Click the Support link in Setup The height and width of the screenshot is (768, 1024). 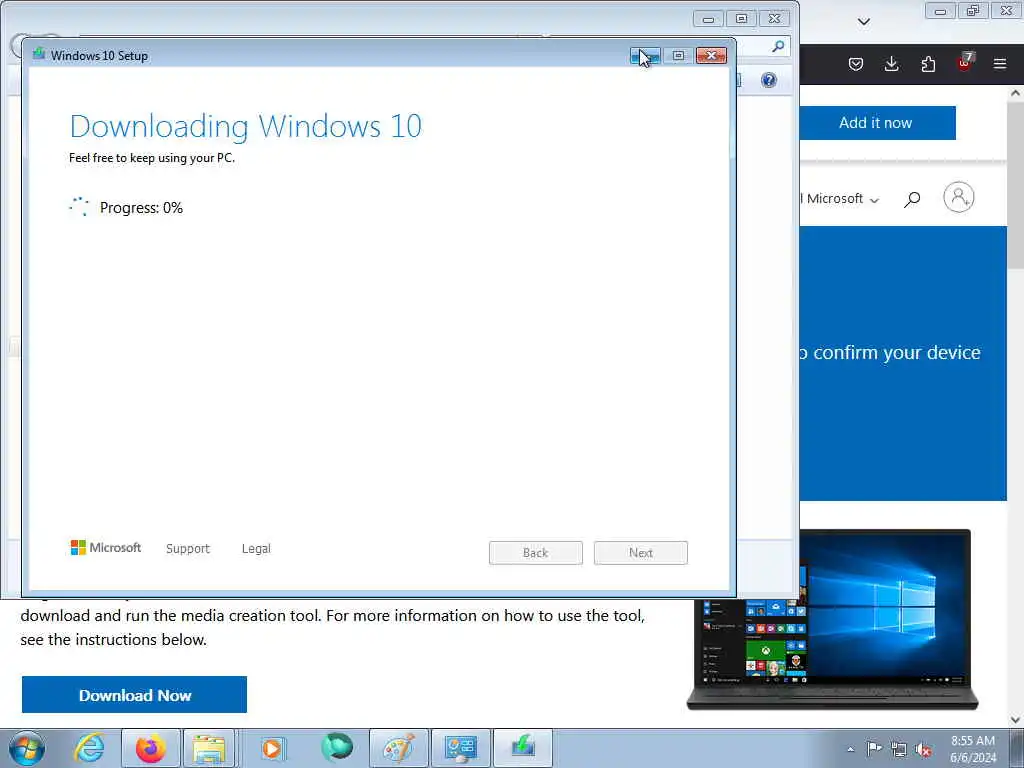tap(188, 549)
